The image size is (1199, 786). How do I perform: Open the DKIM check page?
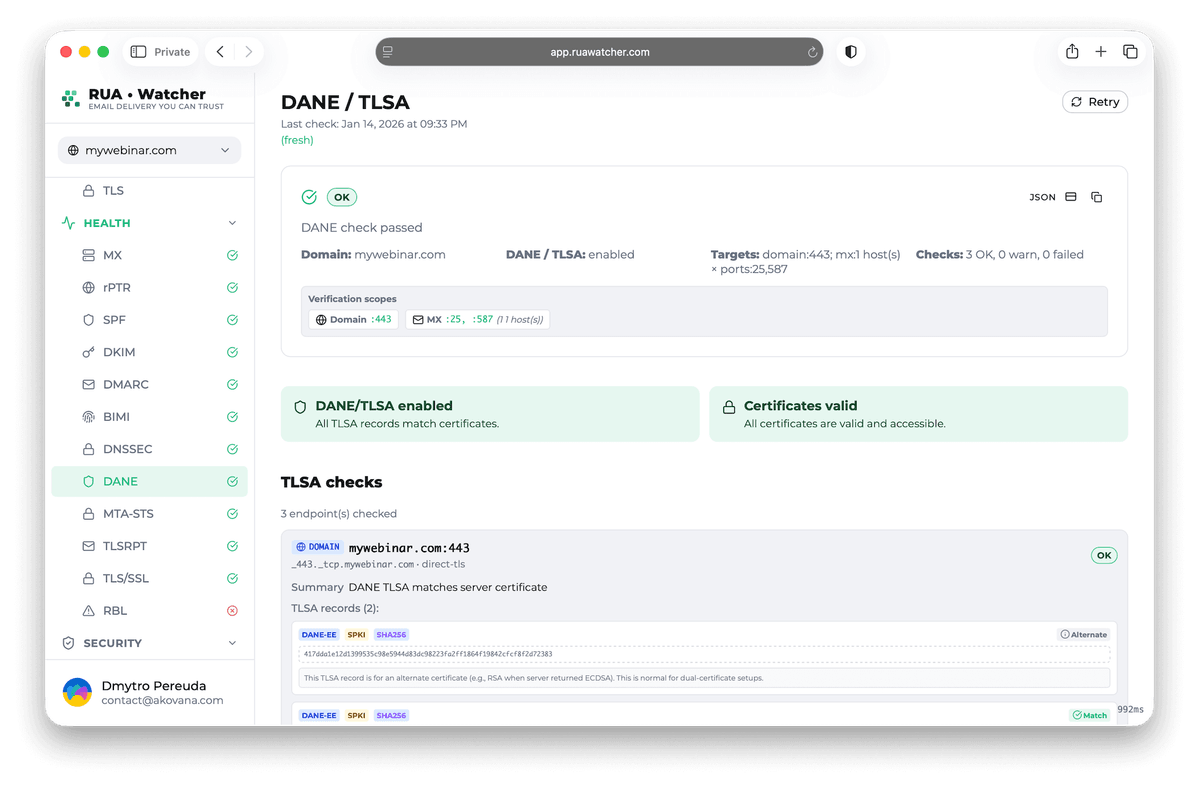click(149, 352)
